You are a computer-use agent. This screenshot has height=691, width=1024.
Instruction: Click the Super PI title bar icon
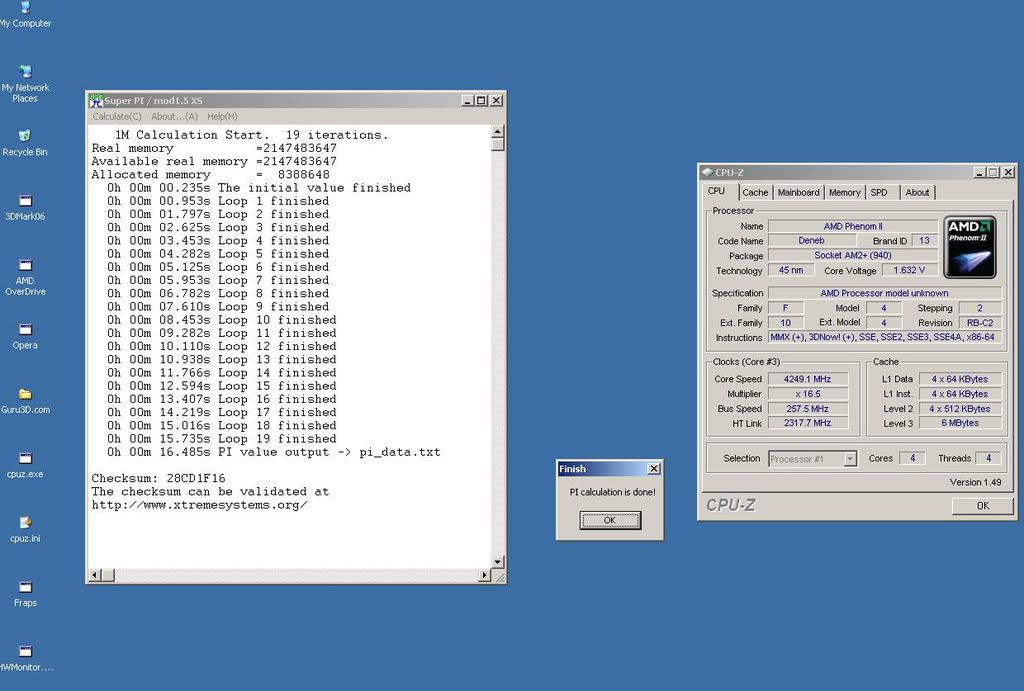click(96, 101)
